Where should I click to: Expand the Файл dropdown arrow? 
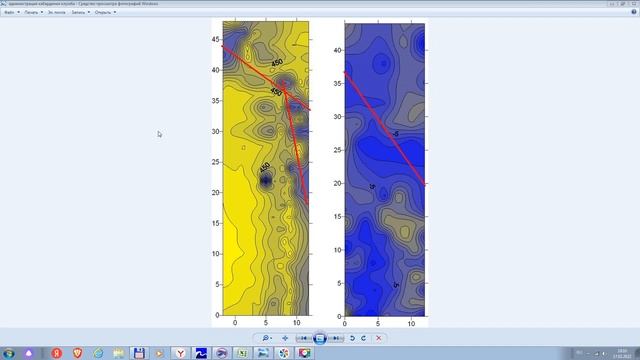(x=18, y=12)
